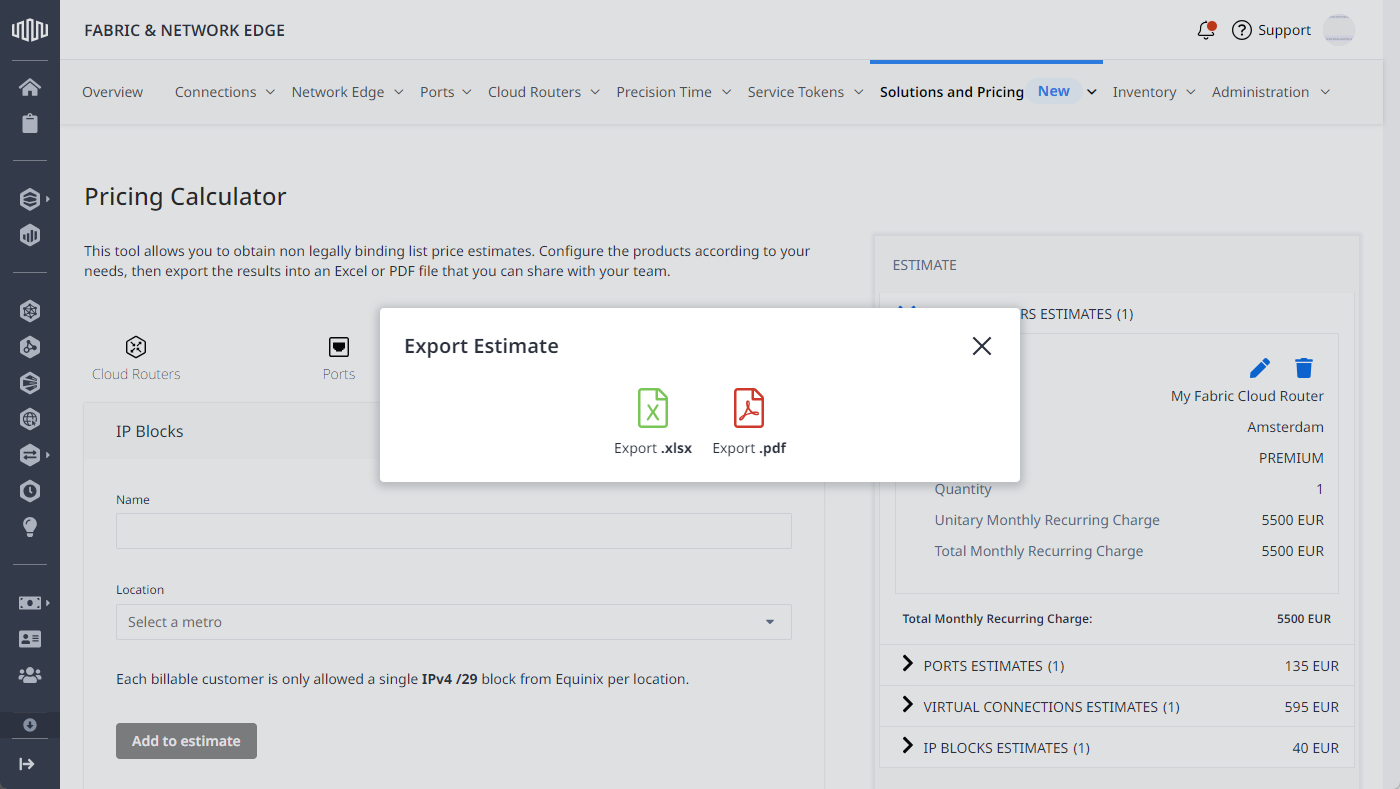Open the clock hexagon sidebar icon
Screen dimensions: 1400x789
point(30,491)
